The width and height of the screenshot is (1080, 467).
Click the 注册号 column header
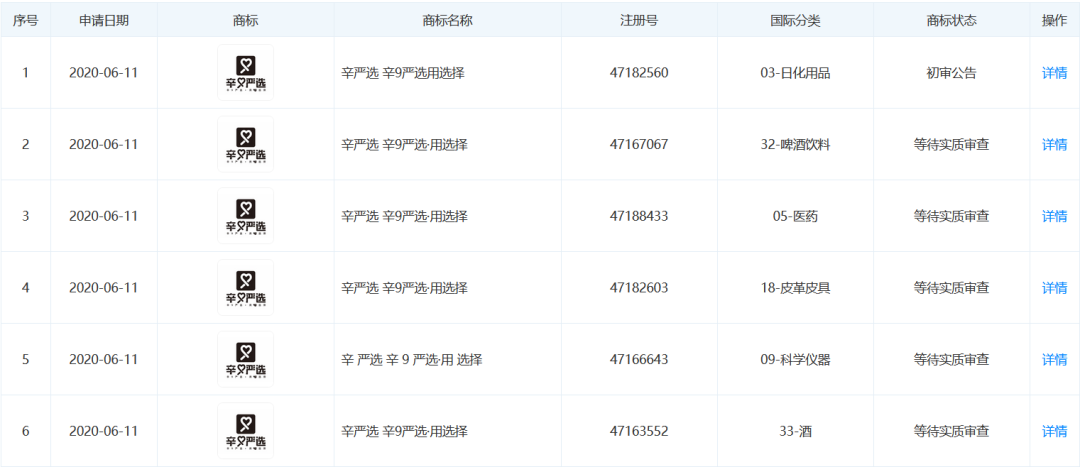[638, 20]
